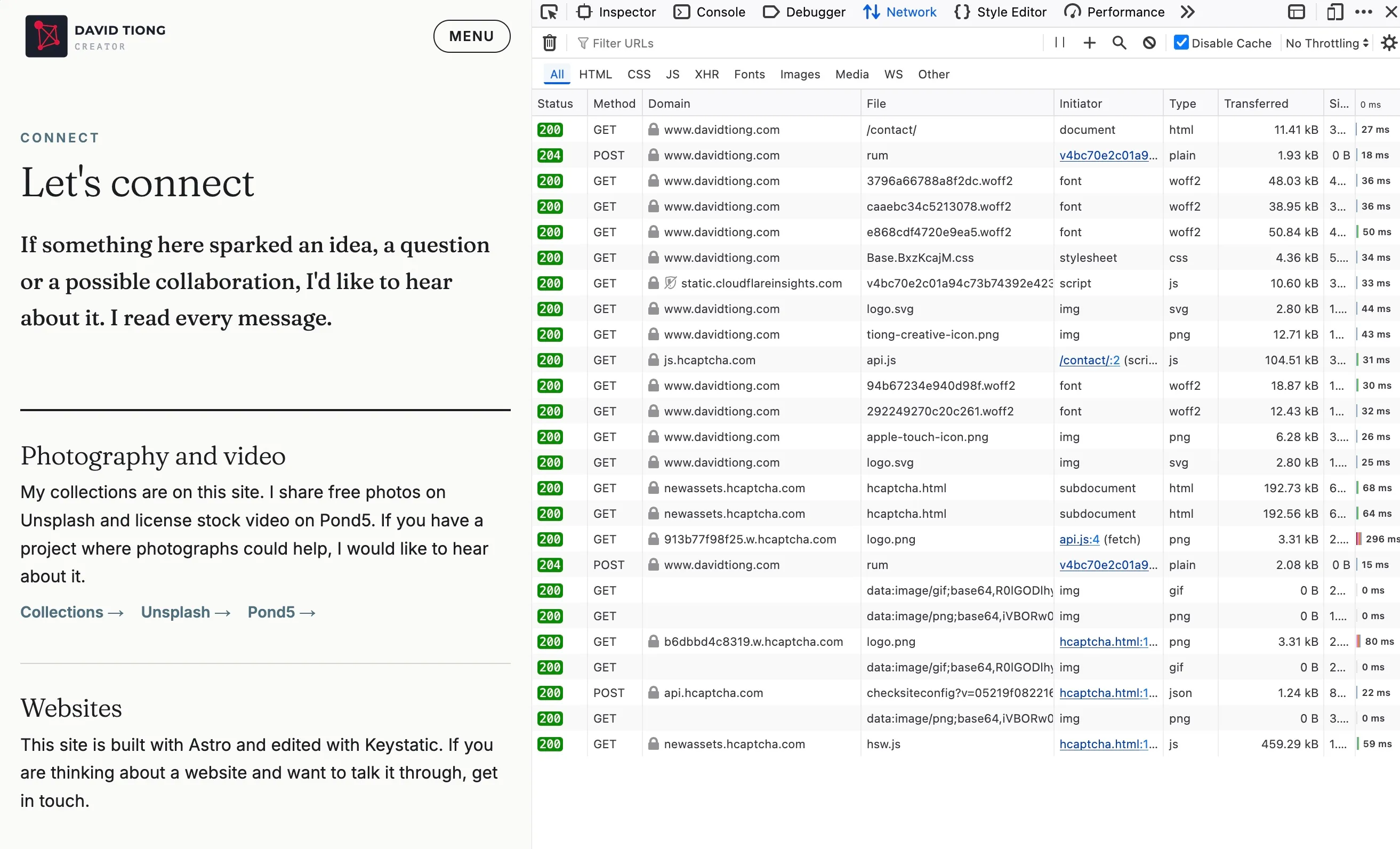Viewport: 1400px width, 849px height.
Task: Filter requests by HTML
Action: click(x=596, y=75)
